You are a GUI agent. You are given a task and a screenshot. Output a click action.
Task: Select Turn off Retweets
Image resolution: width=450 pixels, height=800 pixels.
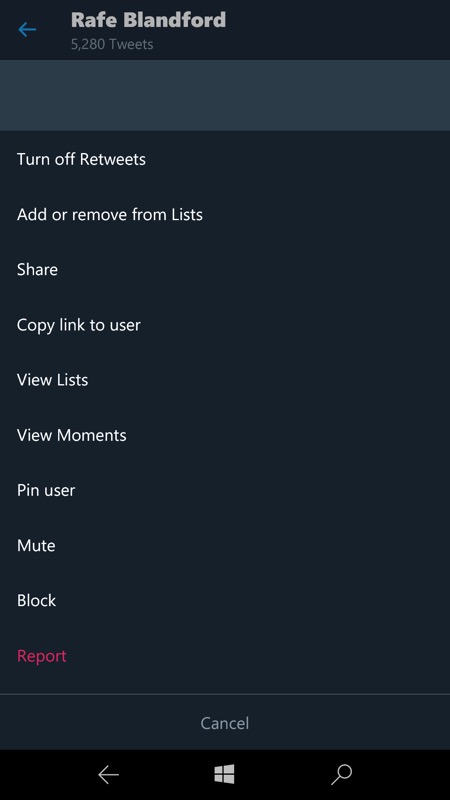tap(81, 159)
